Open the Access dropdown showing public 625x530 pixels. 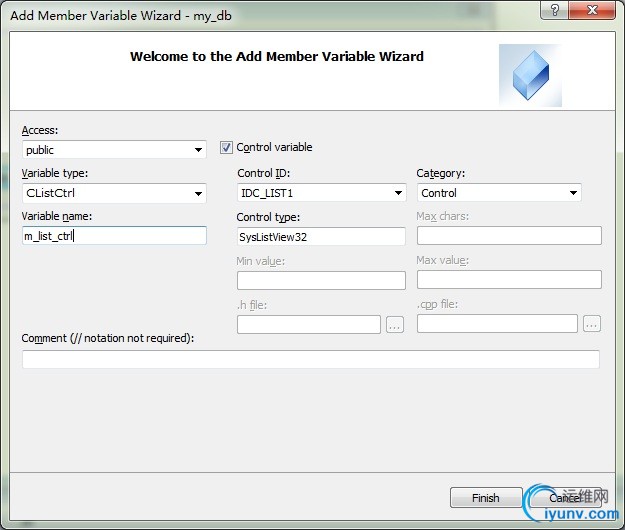(114, 150)
